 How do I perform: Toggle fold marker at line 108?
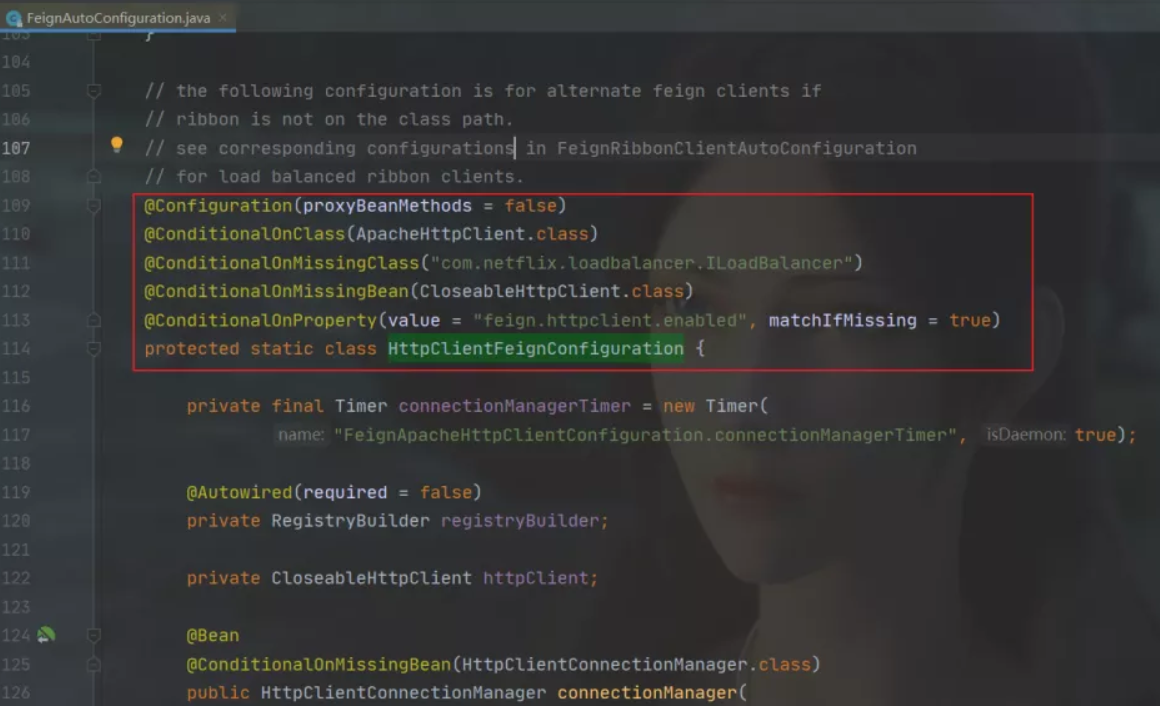click(94, 176)
